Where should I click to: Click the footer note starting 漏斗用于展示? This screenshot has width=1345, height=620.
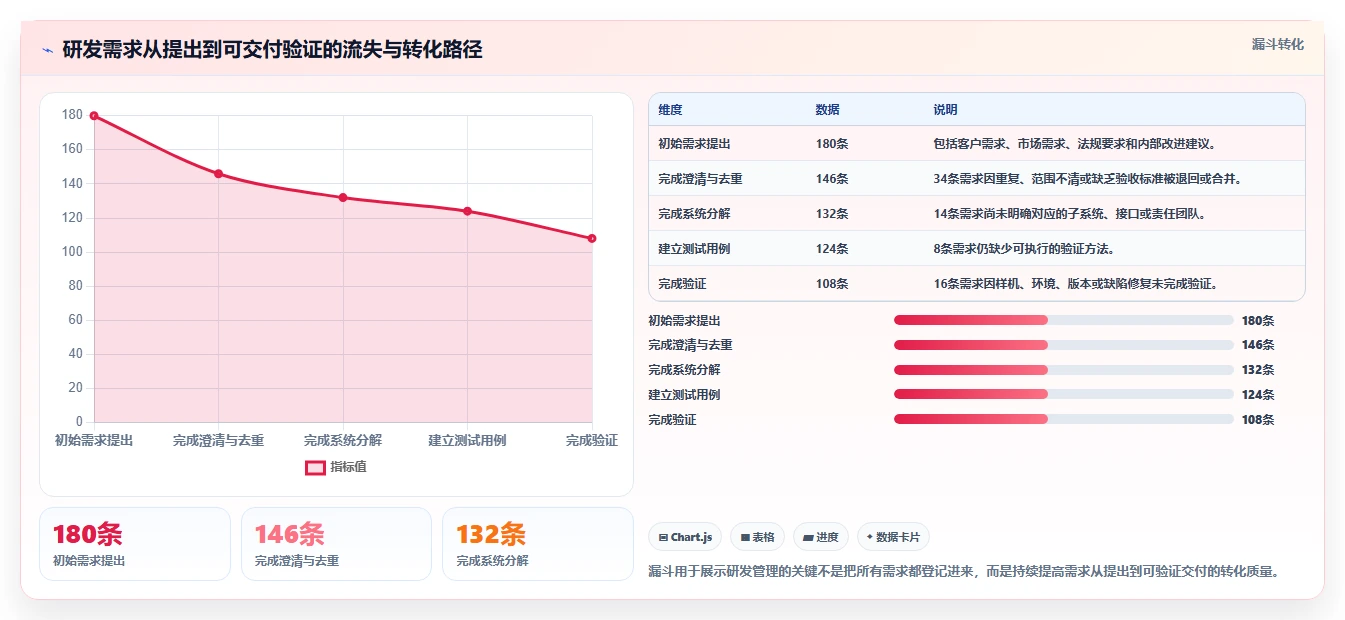[964, 572]
